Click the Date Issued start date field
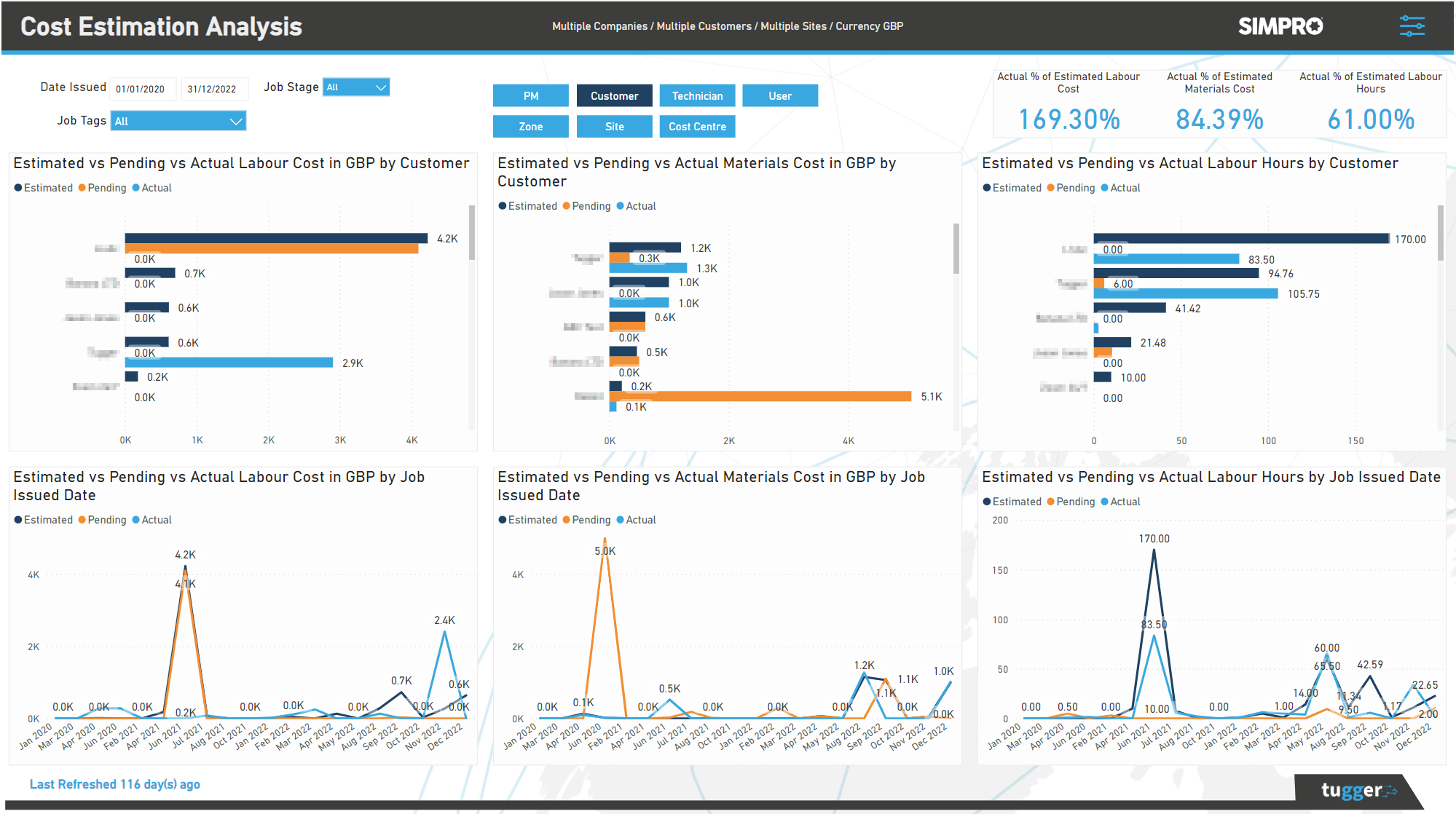This screenshot has height=814, width=1456. pos(142,88)
